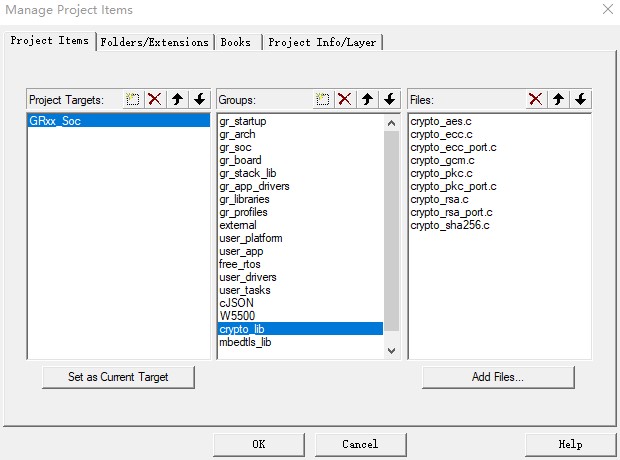The height and width of the screenshot is (460, 620).
Task: Move project target down
Action: pyautogui.click(x=199, y=99)
